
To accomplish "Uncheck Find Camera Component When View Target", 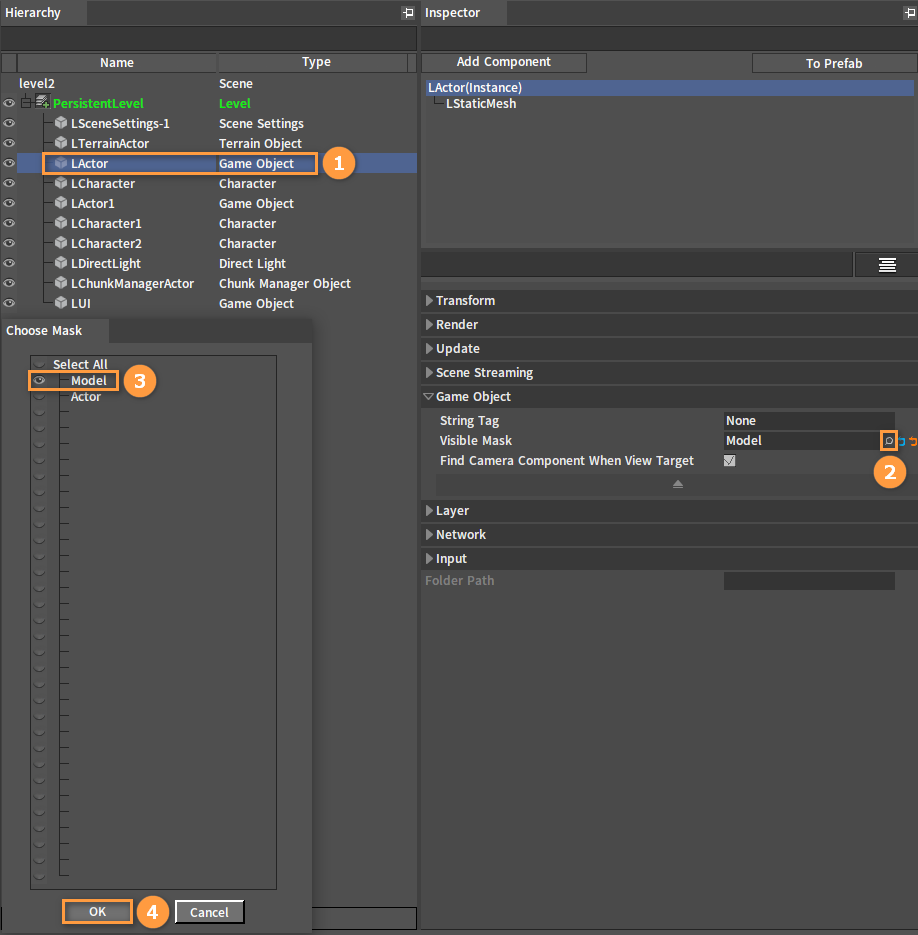I will click(730, 460).
